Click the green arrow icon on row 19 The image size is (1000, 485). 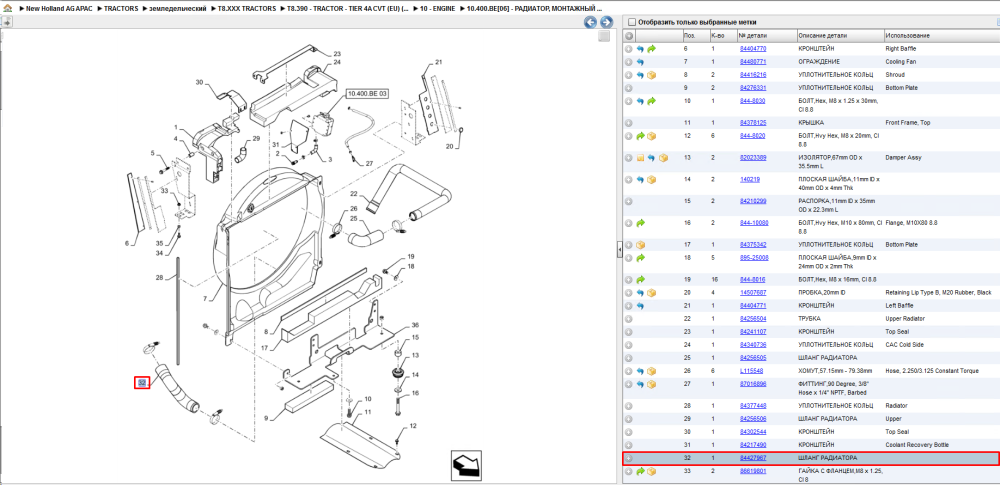point(640,280)
